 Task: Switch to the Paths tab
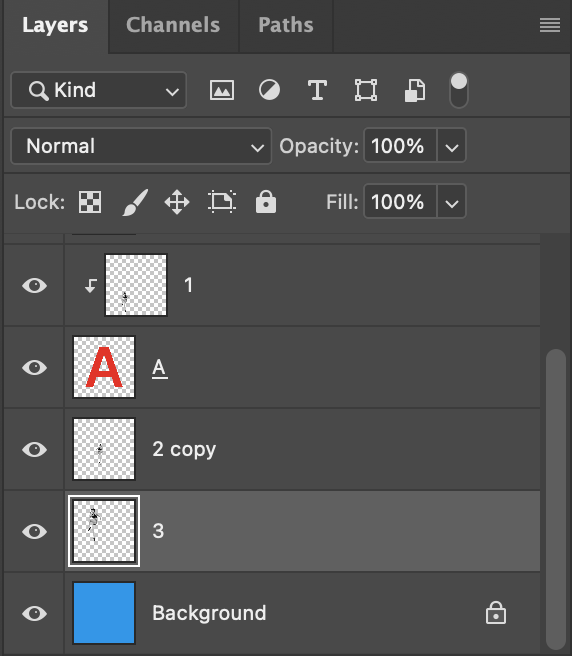click(286, 25)
